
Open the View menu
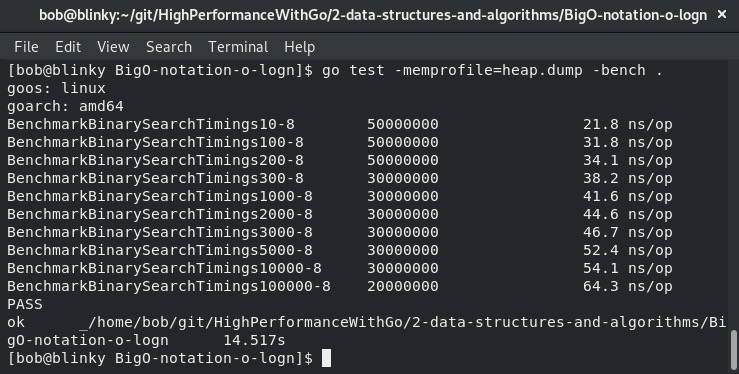[x=113, y=47]
